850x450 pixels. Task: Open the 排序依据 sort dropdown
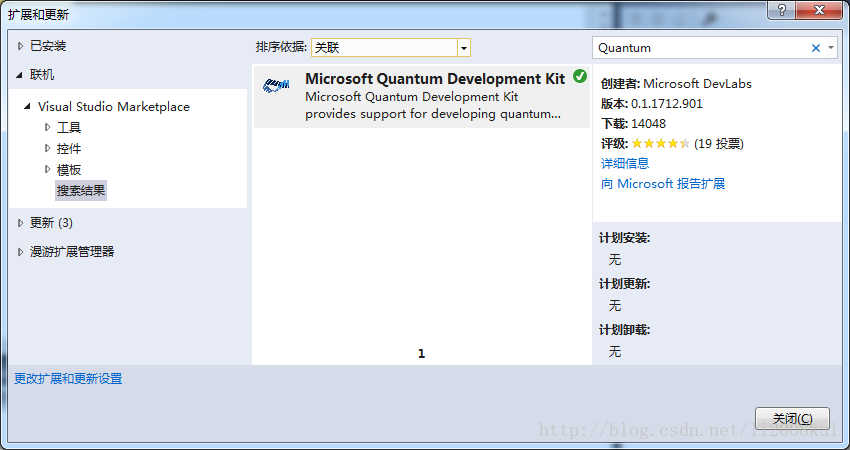(463, 48)
